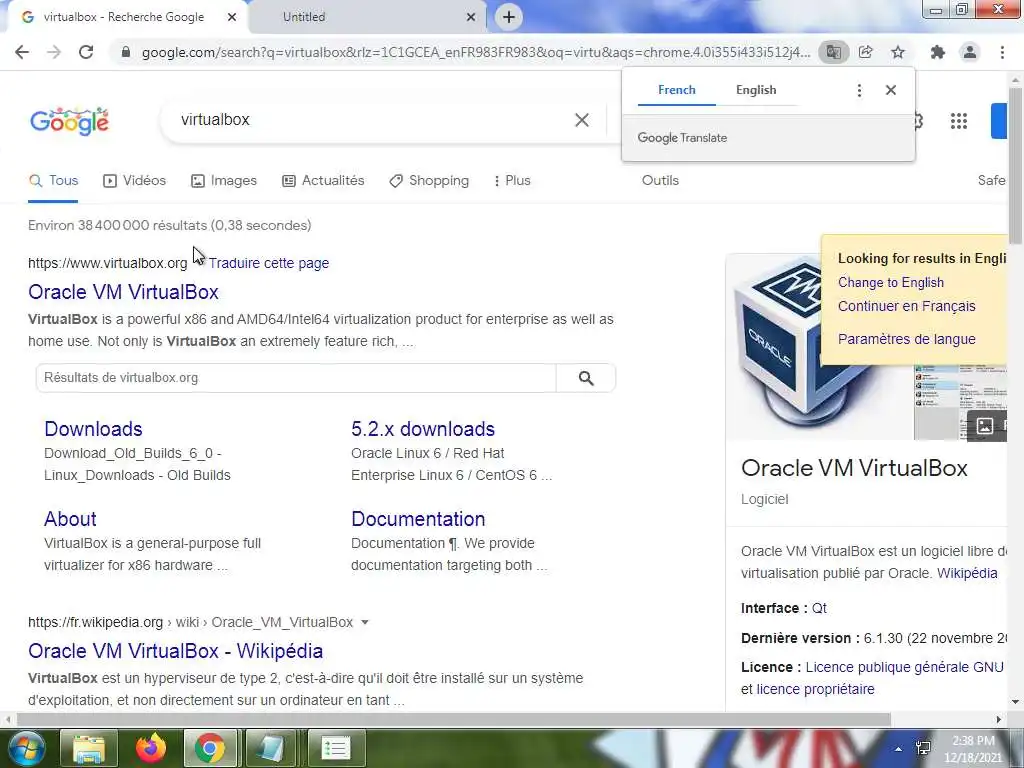Open Oracle VM VirtualBox - Wikipédia result
Viewport: 1024px width, 768px height.
point(176,651)
